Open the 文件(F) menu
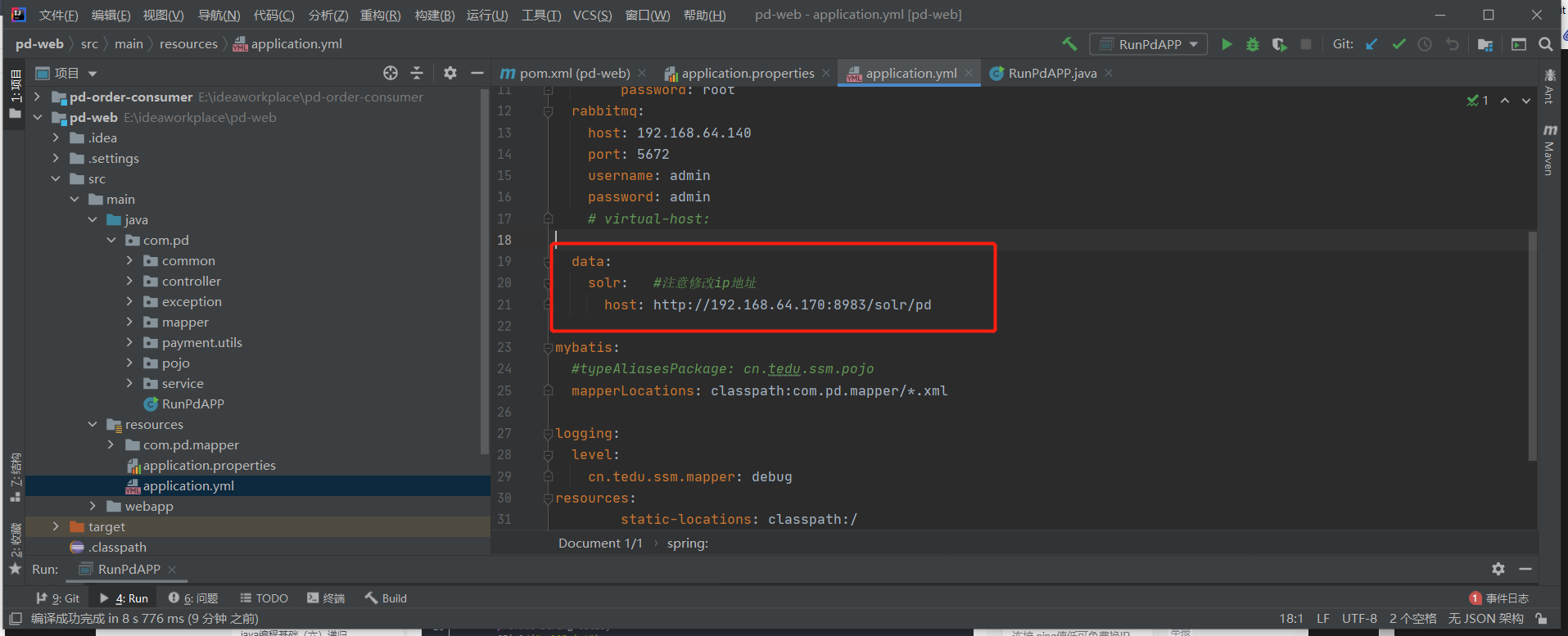Viewport: 1568px width, 636px height. pos(59,15)
